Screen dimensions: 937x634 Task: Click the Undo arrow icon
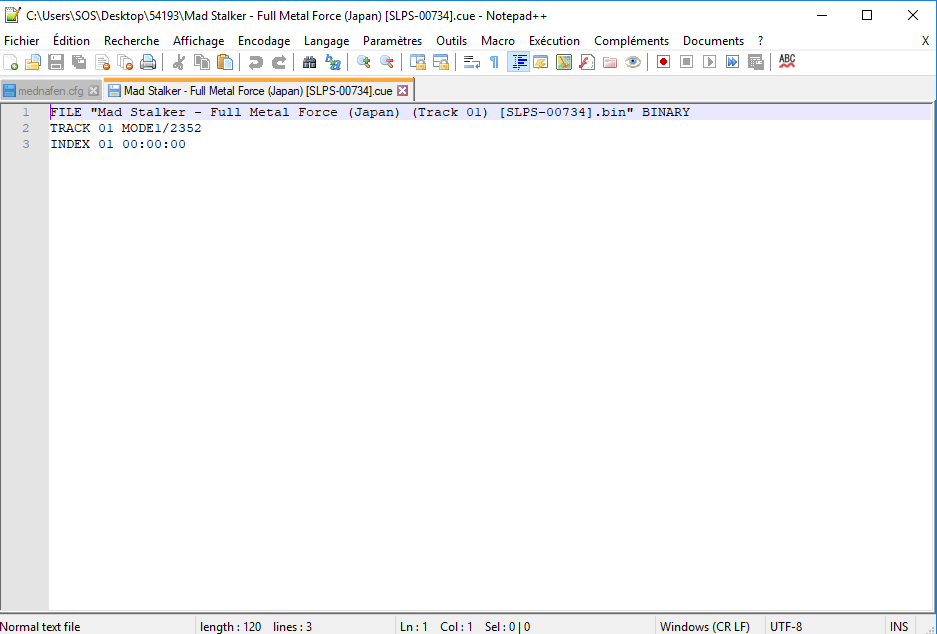255,62
